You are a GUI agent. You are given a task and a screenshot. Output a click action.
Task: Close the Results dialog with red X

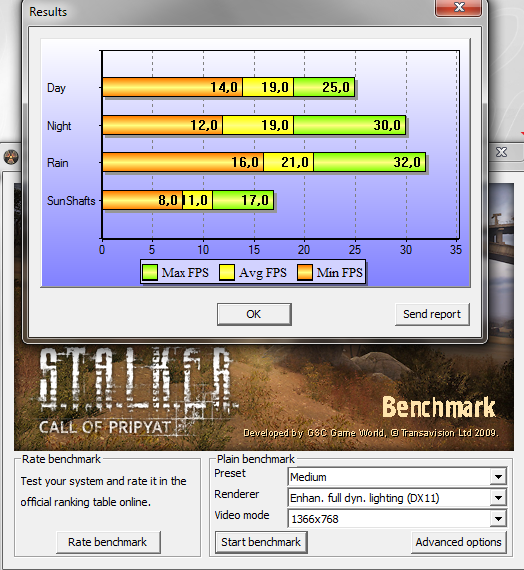459,8
